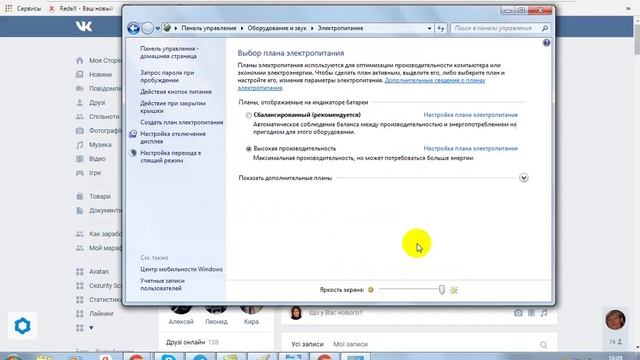This screenshot has height=360, width=640.
Task: Click 'Оборудование и звук' breadcrumb
Action: 277,28
